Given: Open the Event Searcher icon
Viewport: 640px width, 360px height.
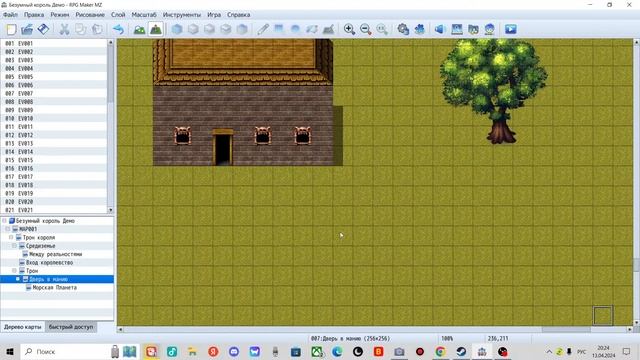Looking at the screenshot, I should click(x=457, y=29).
